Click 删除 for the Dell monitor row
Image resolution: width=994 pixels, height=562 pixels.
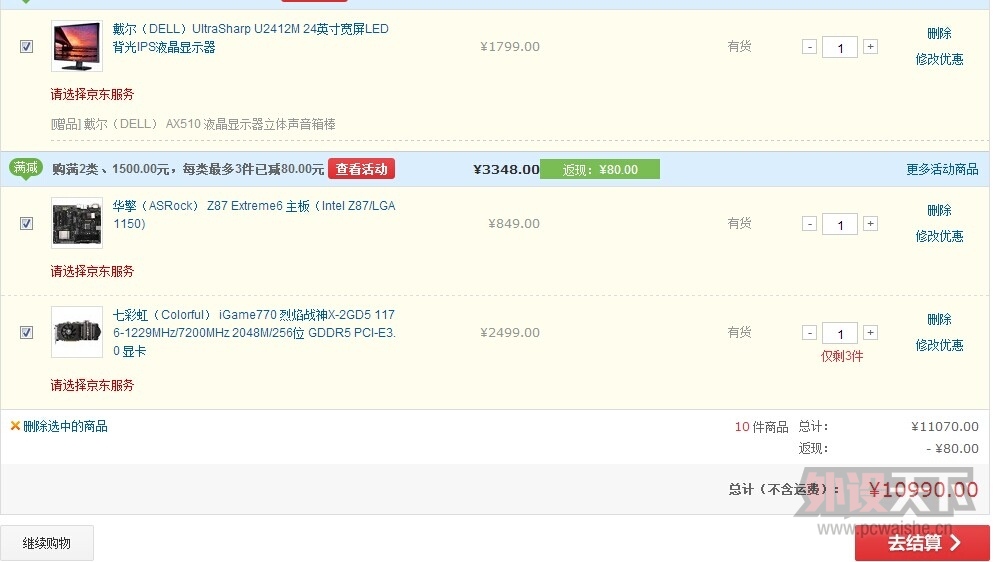tap(939, 33)
